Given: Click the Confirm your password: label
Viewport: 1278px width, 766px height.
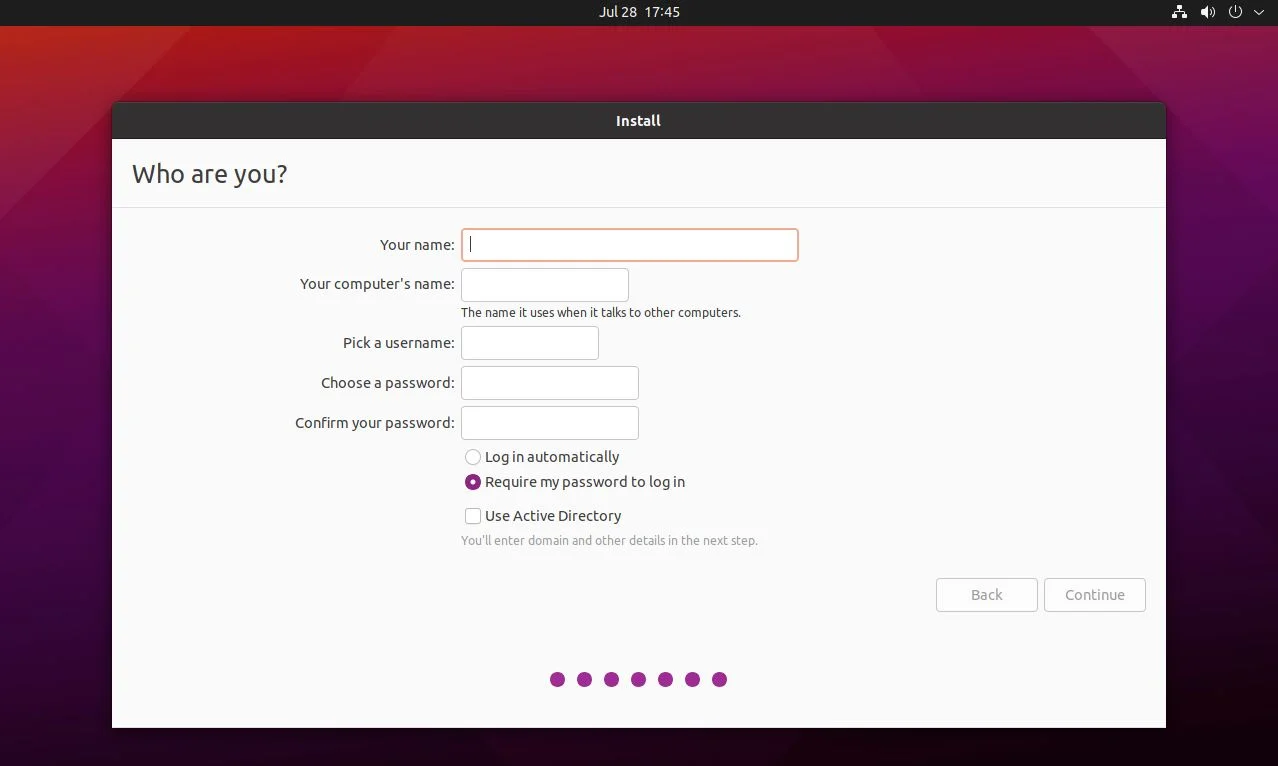Looking at the screenshot, I should click(375, 423).
